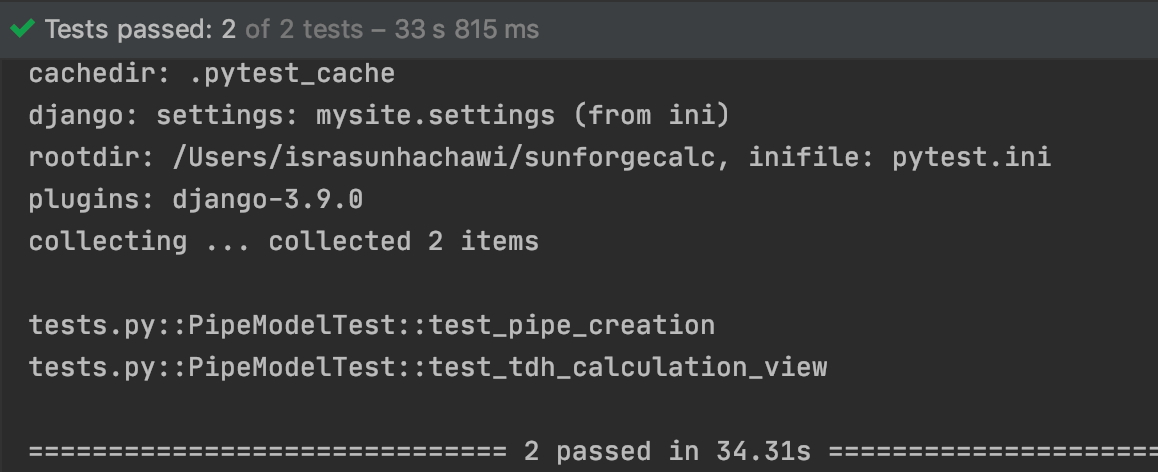This screenshot has height=472, width=1158.
Task: Click the 'of 2 tests' count text
Action: coord(304,30)
